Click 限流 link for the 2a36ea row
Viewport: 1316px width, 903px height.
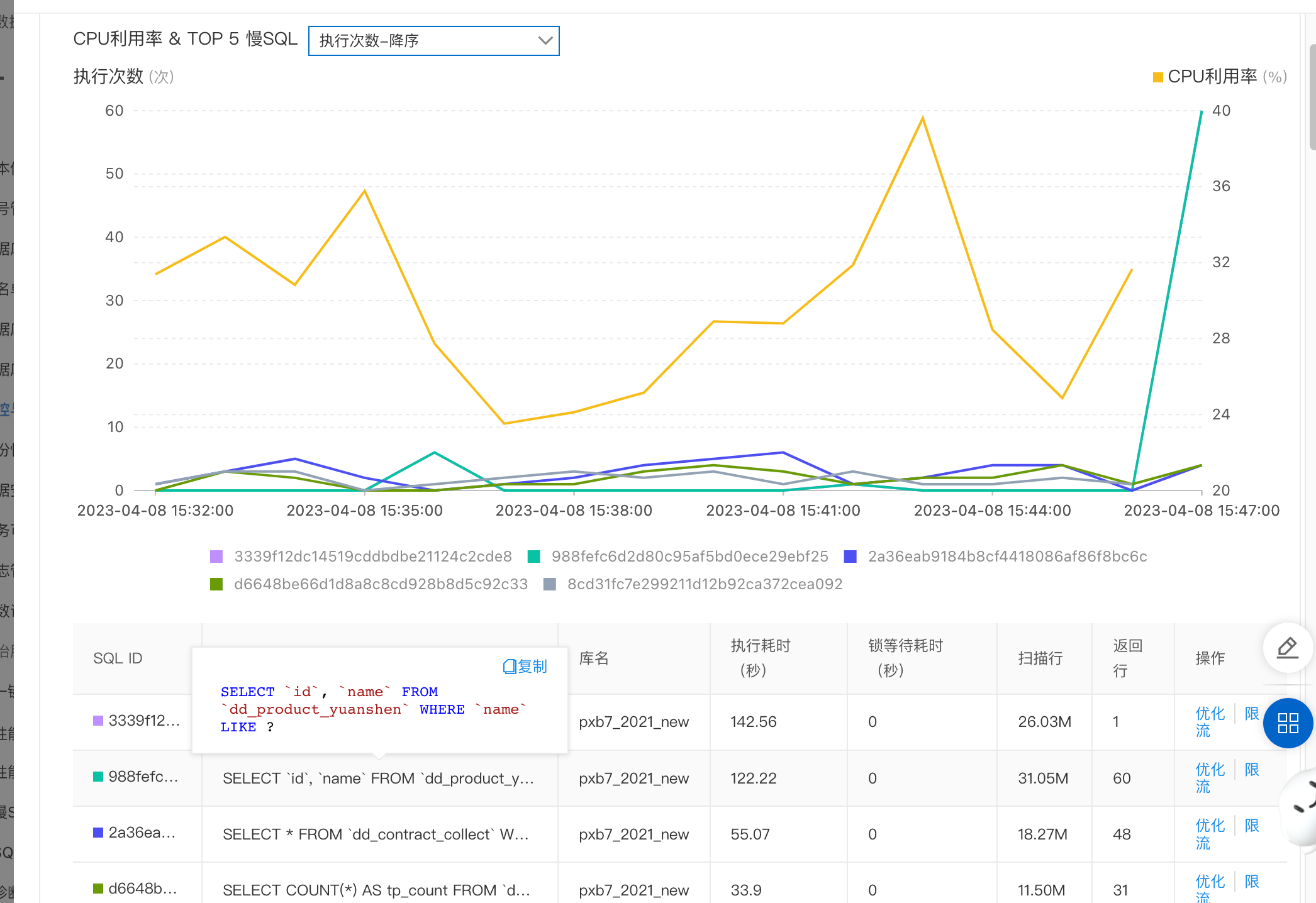point(1252,826)
